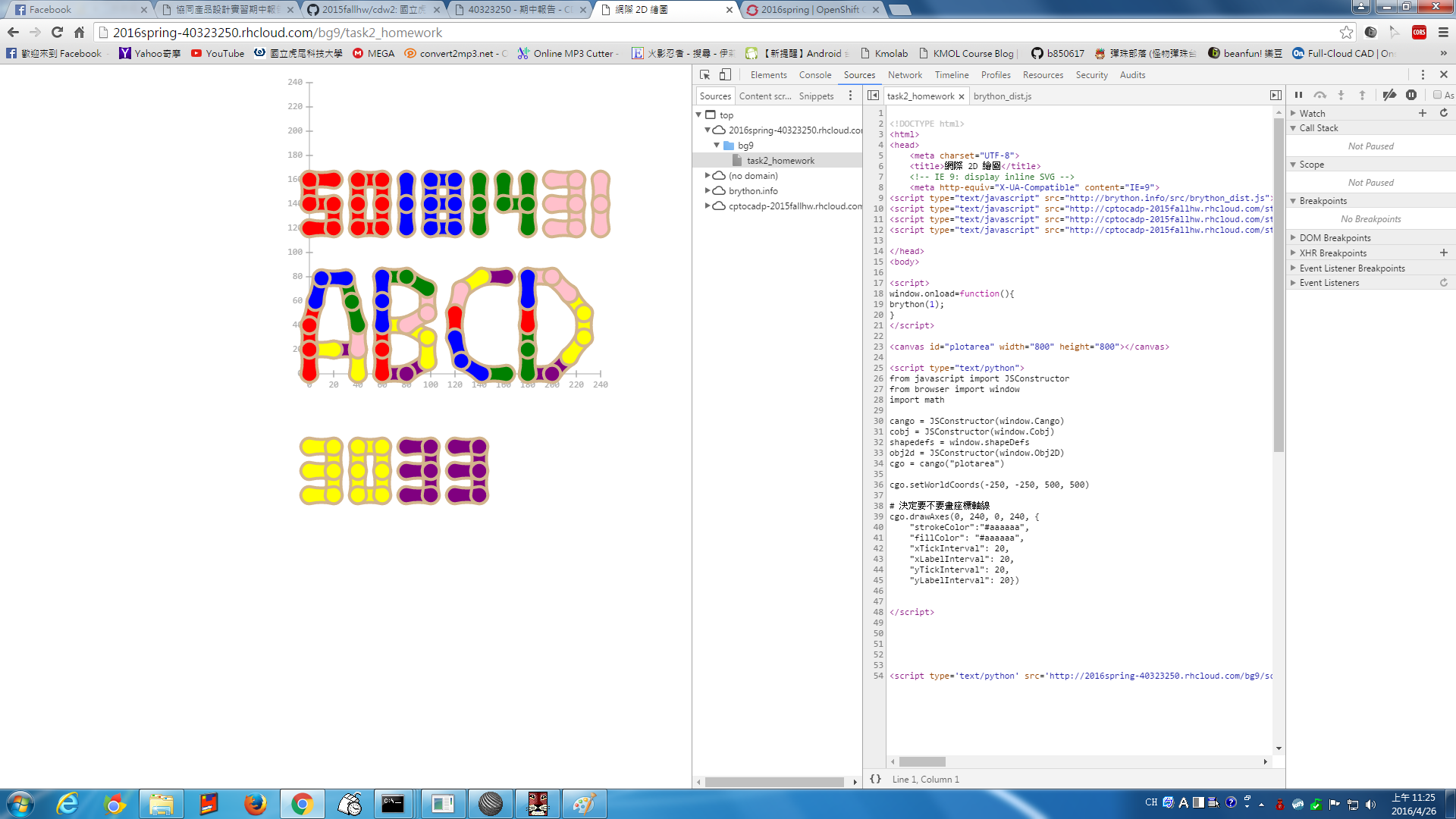
Task: Toggle the Async checkbox in debugger
Action: coord(1437,96)
